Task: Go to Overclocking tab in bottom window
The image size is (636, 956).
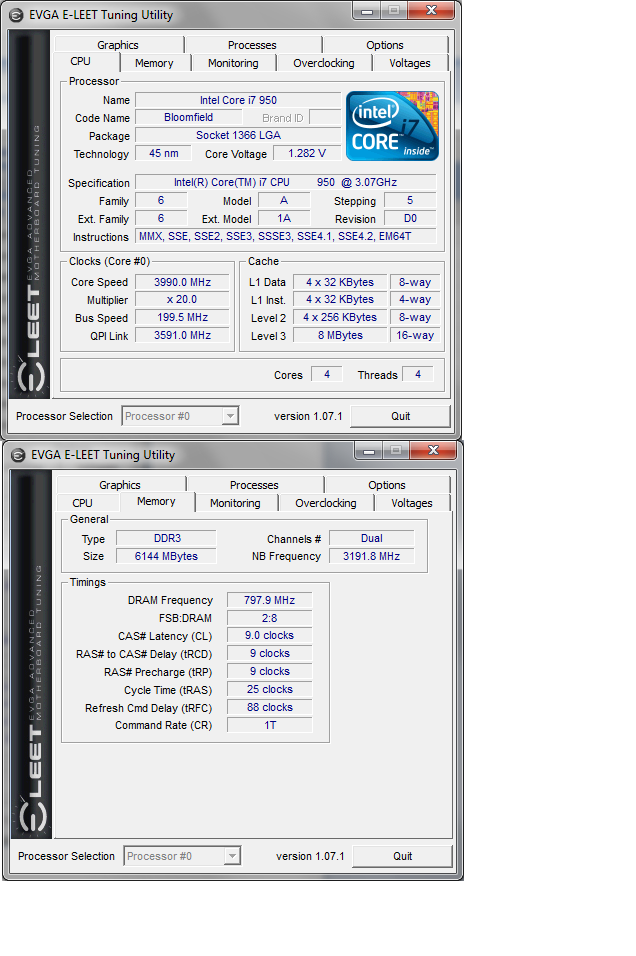Action: pos(326,503)
